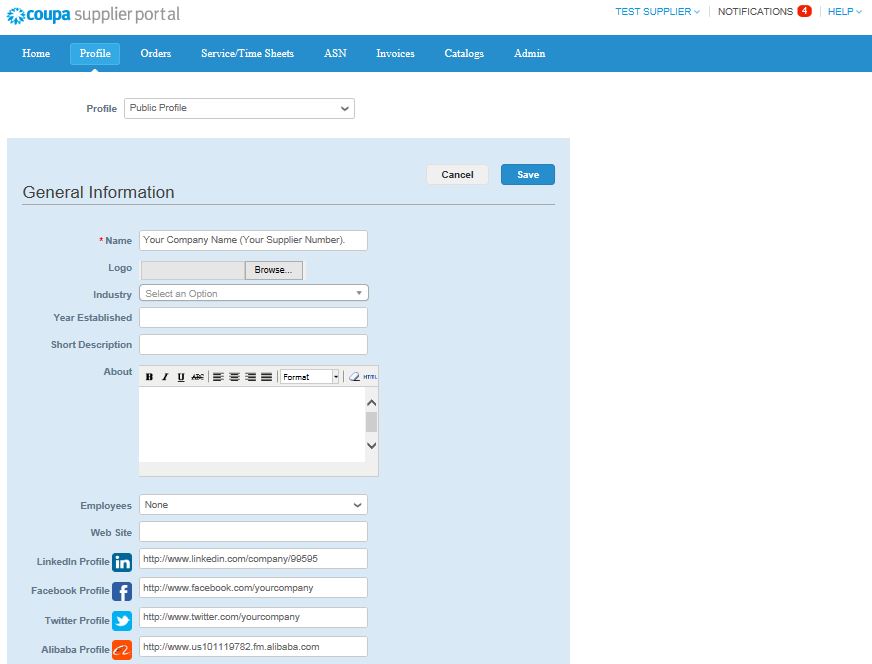Center align the About text
Image resolution: width=872 pixels, height=664 pixels.
tap(234, 377)
